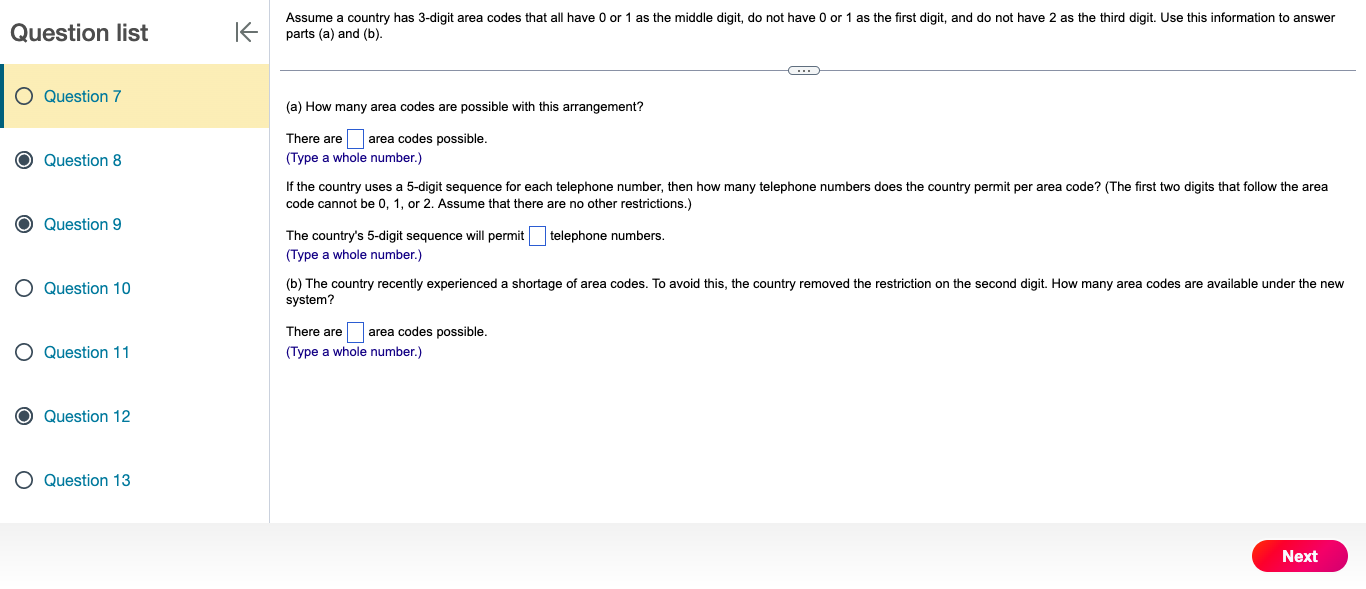Select the Question 7 radio button
Image resolution: width=1366 pixels, height=589 pixels.
coord(23,96)
